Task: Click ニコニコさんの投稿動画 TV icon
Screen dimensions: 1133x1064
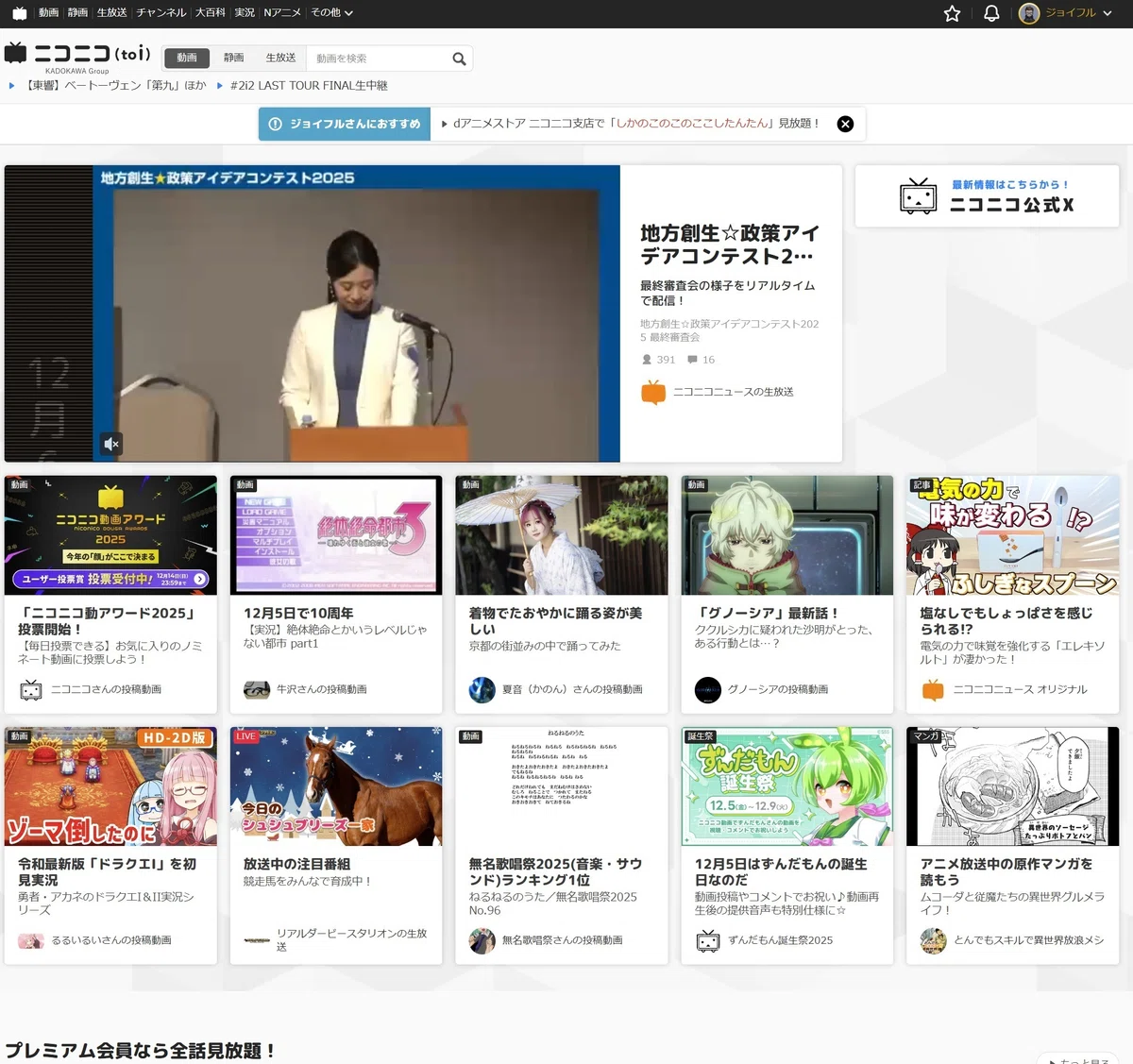Action: pyautogui.click(x=31, y=690)
